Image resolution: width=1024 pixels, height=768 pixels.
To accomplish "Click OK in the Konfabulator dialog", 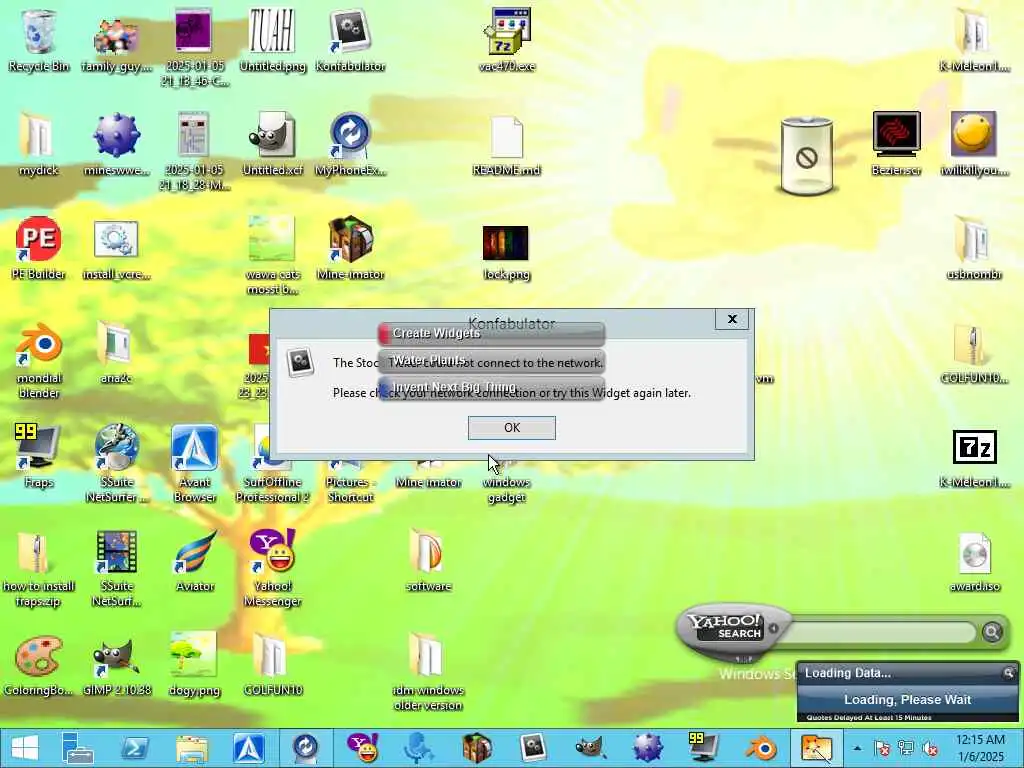I will pyautogui.click(x=511, y=428).
